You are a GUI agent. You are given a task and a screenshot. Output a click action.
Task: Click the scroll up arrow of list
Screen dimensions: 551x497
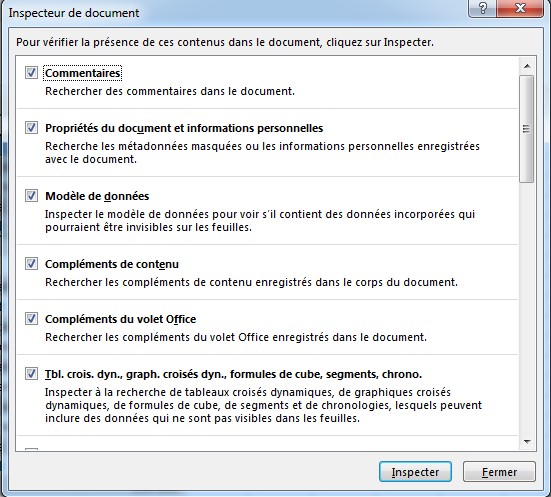coord(527,66)
